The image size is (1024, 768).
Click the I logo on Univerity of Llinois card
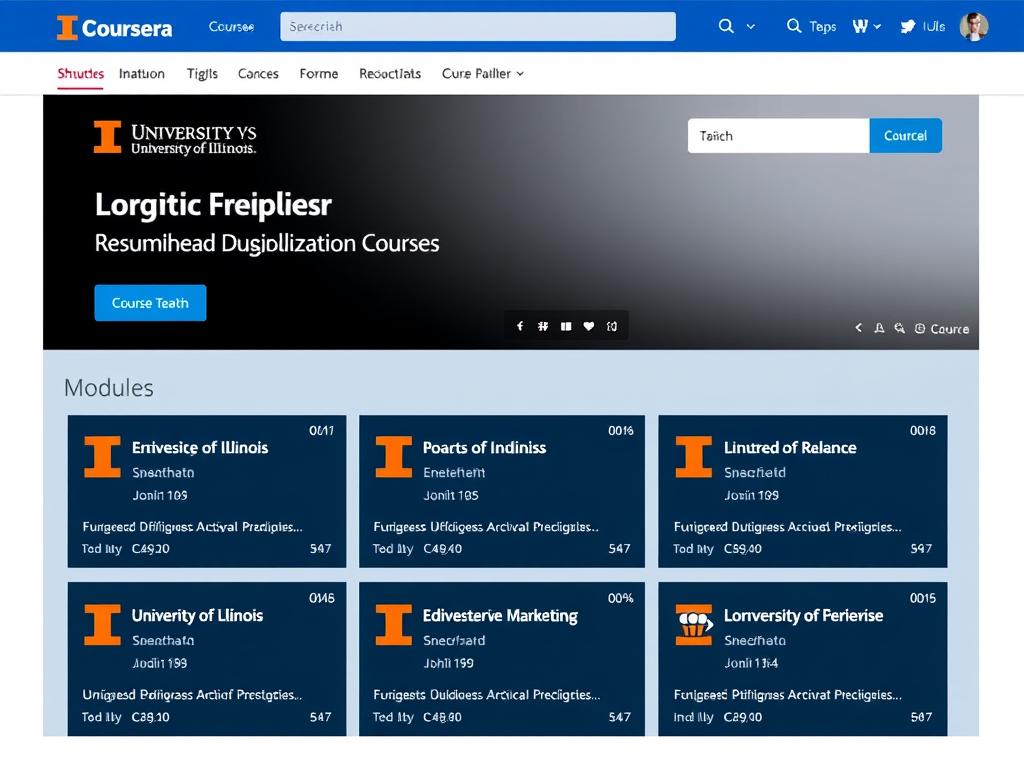click(103, 625)
